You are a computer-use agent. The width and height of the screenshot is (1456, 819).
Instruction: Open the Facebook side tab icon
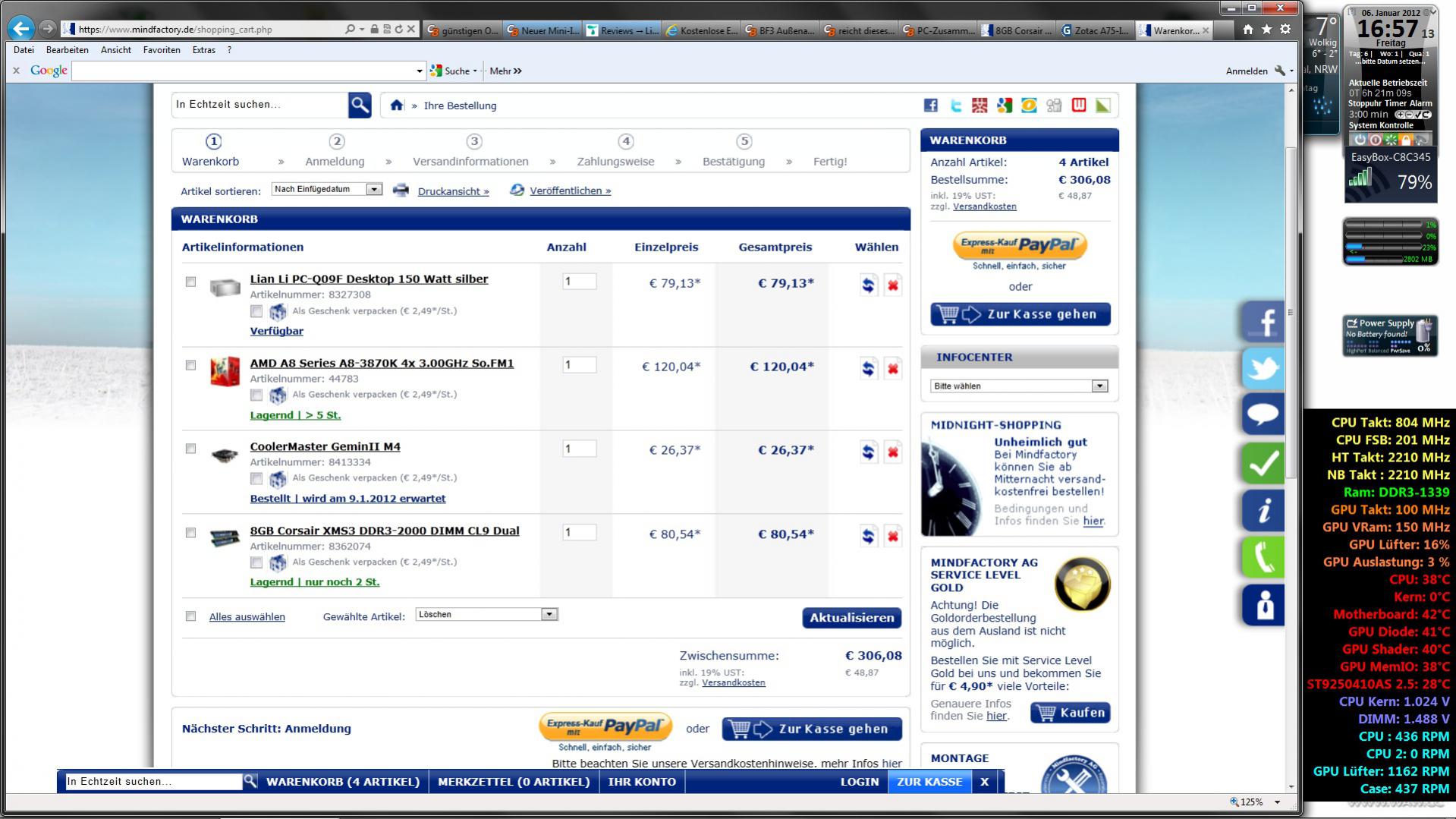pyautogui.click(x=1263, y=321)
